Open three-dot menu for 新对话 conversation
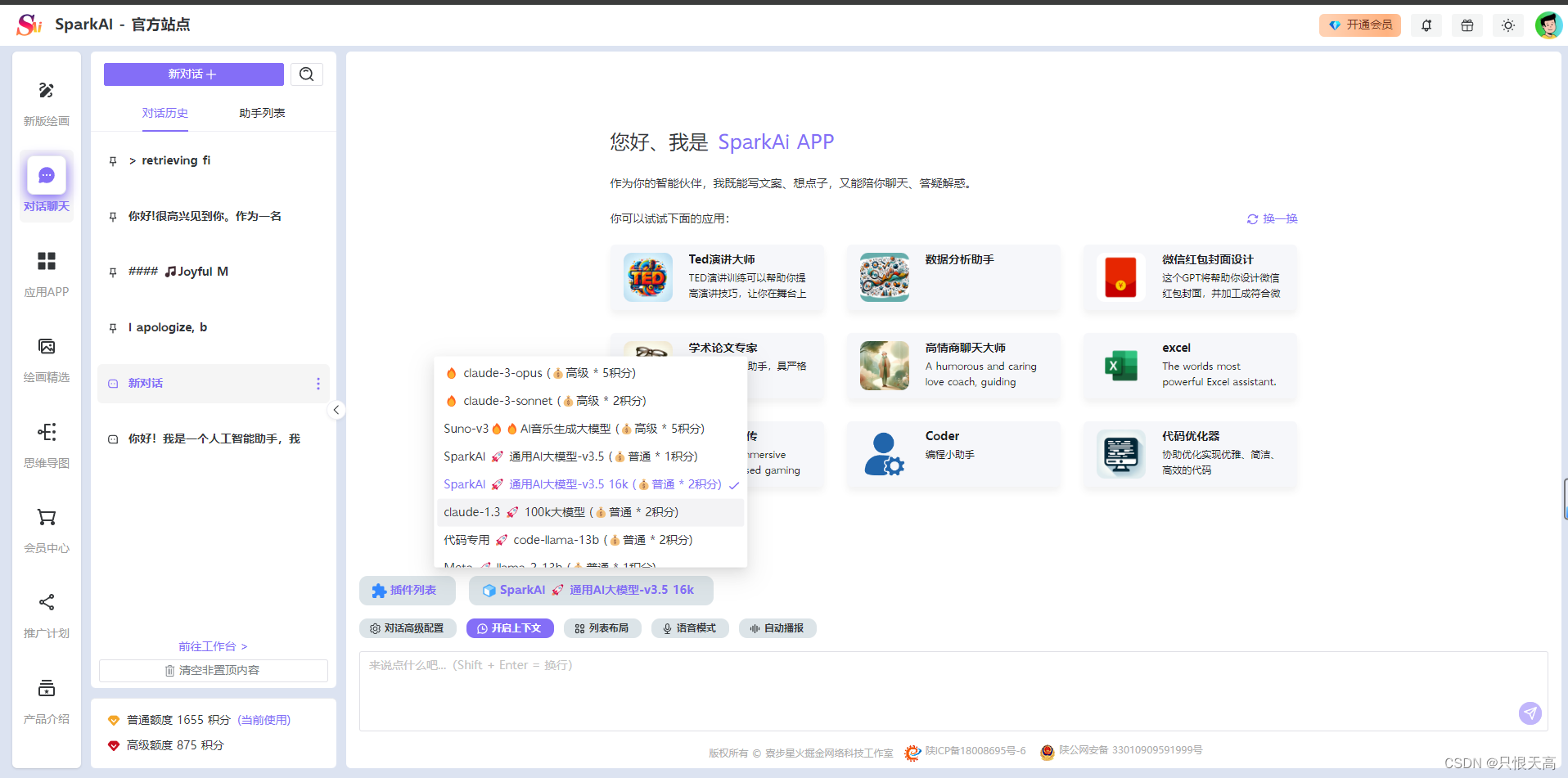The width and height of the screenshot is (1568, 778). tap(318, 384)
